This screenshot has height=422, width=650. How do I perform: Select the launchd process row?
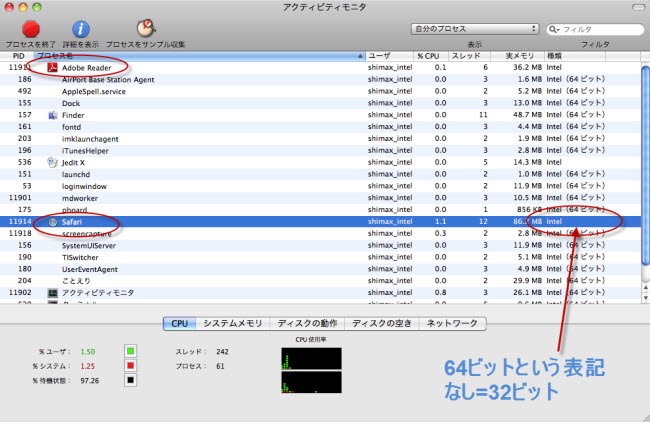pyautogui.click(x=320, y=174)
